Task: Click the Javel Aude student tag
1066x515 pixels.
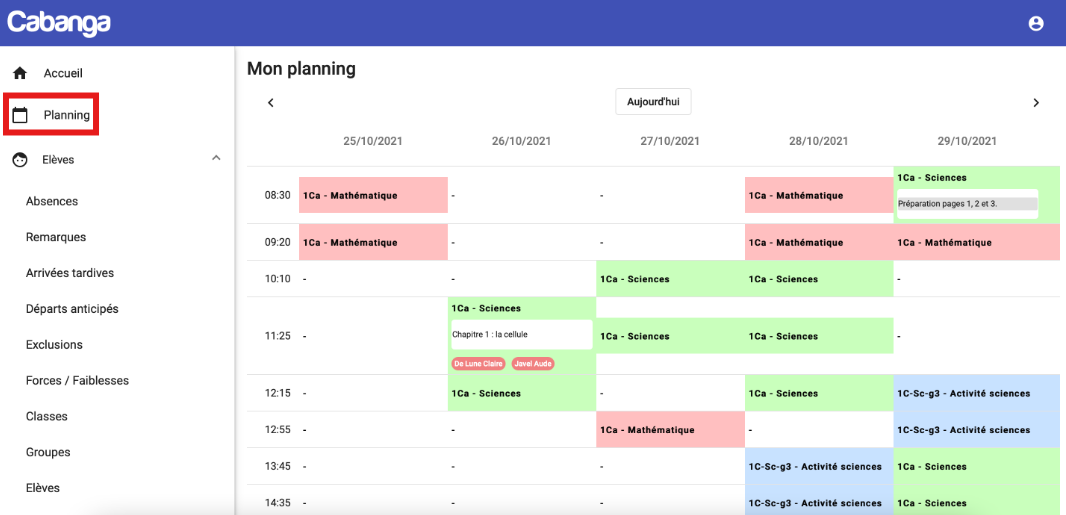Action: pos(532,364)
